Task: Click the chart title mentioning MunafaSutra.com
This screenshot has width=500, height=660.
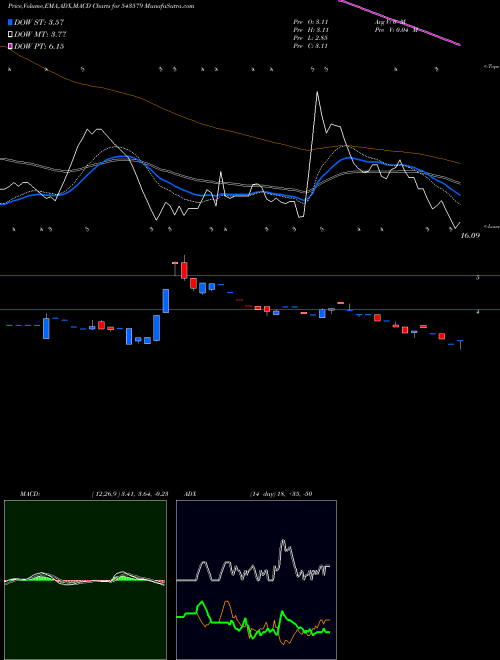Action: [101, 7]
